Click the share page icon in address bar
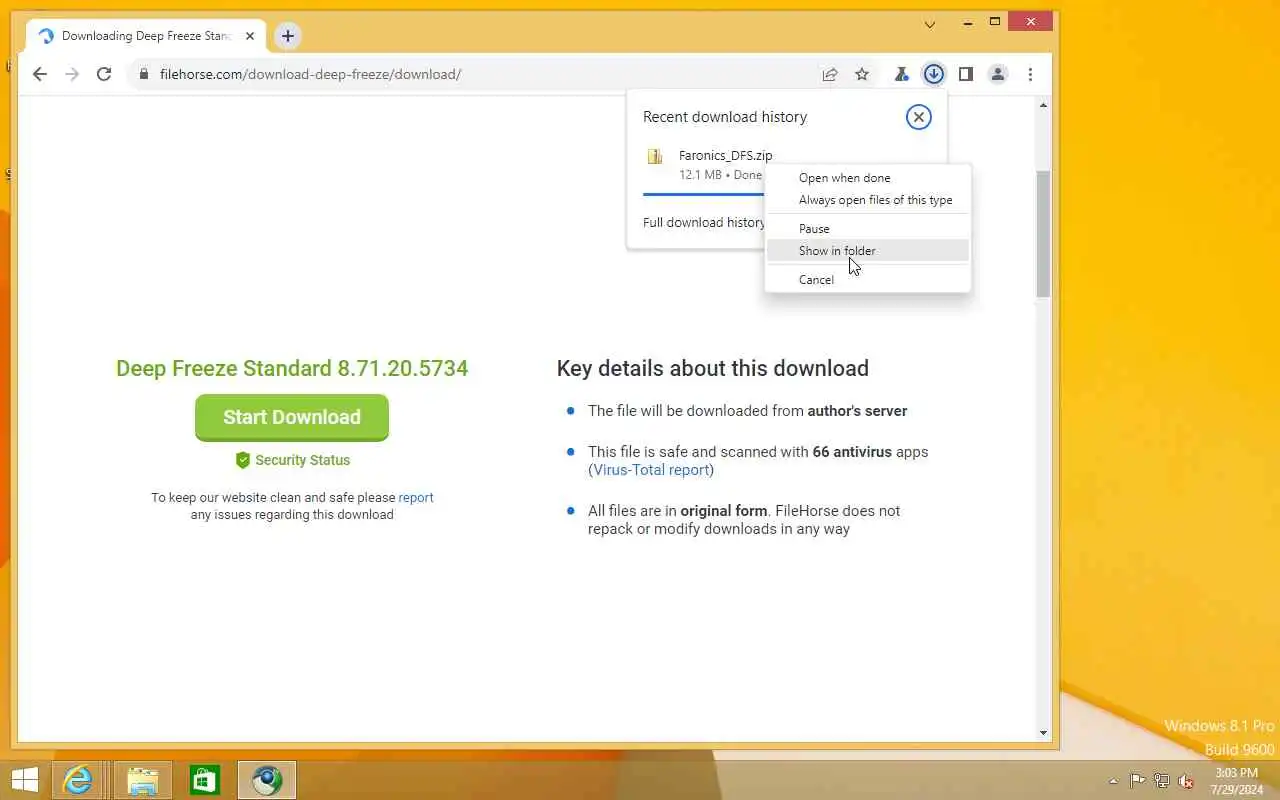The image size is (1280, 800). pyautogui.click(x=830, y=74)
